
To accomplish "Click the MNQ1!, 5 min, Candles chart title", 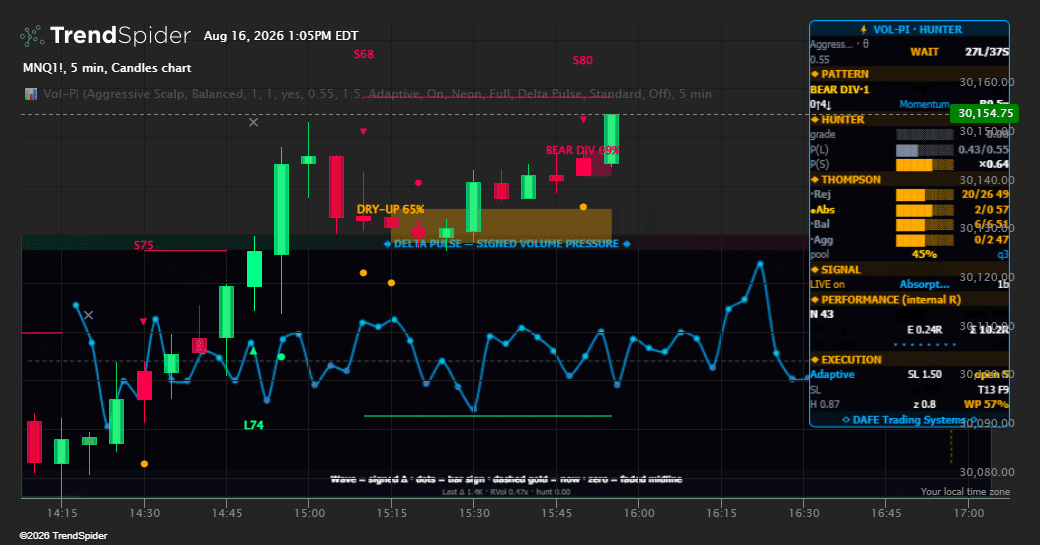I will pos(107,68).
